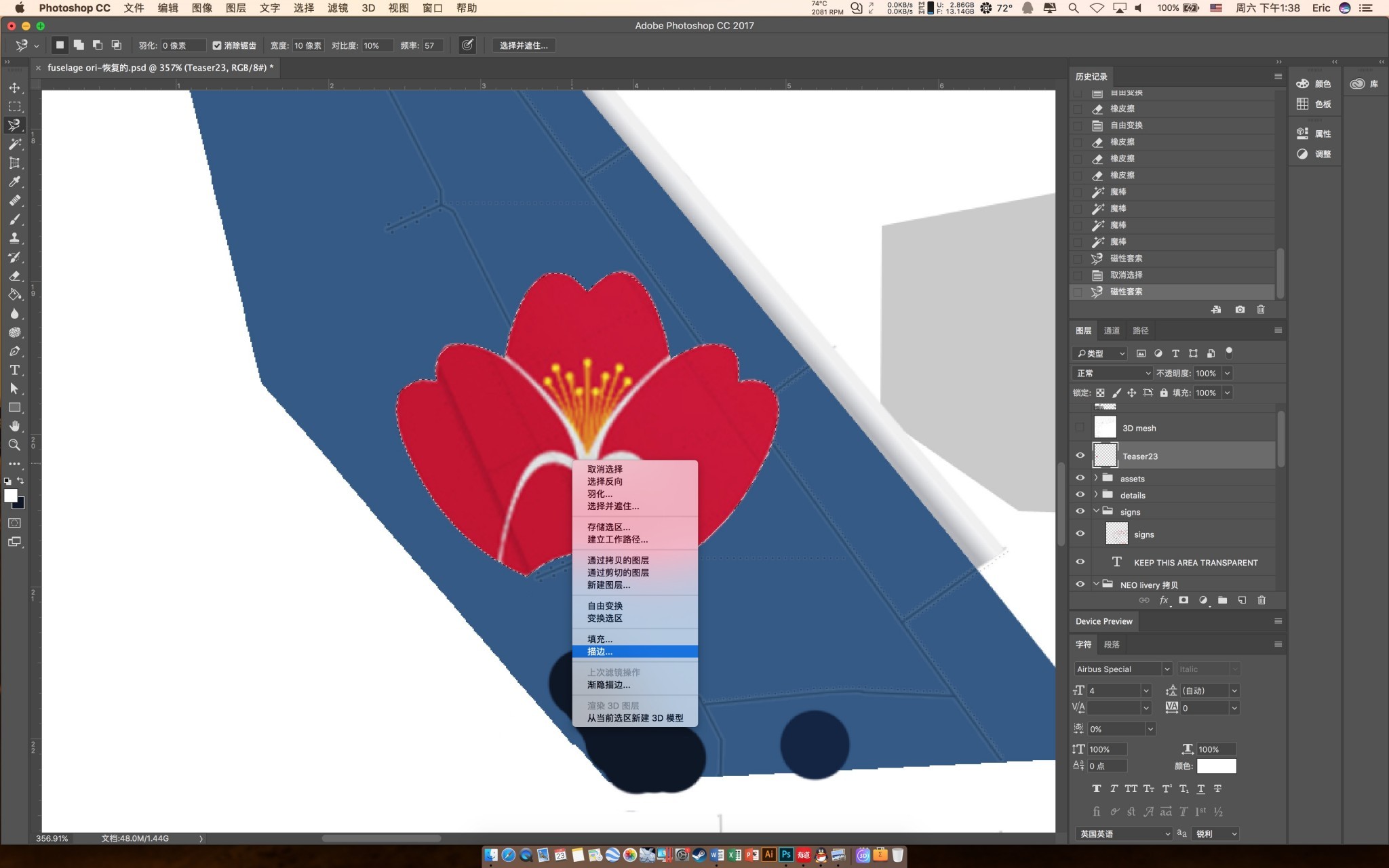1389x868 pixels.
Task: Select the Zoom tool
Action: tap(14, 445)
